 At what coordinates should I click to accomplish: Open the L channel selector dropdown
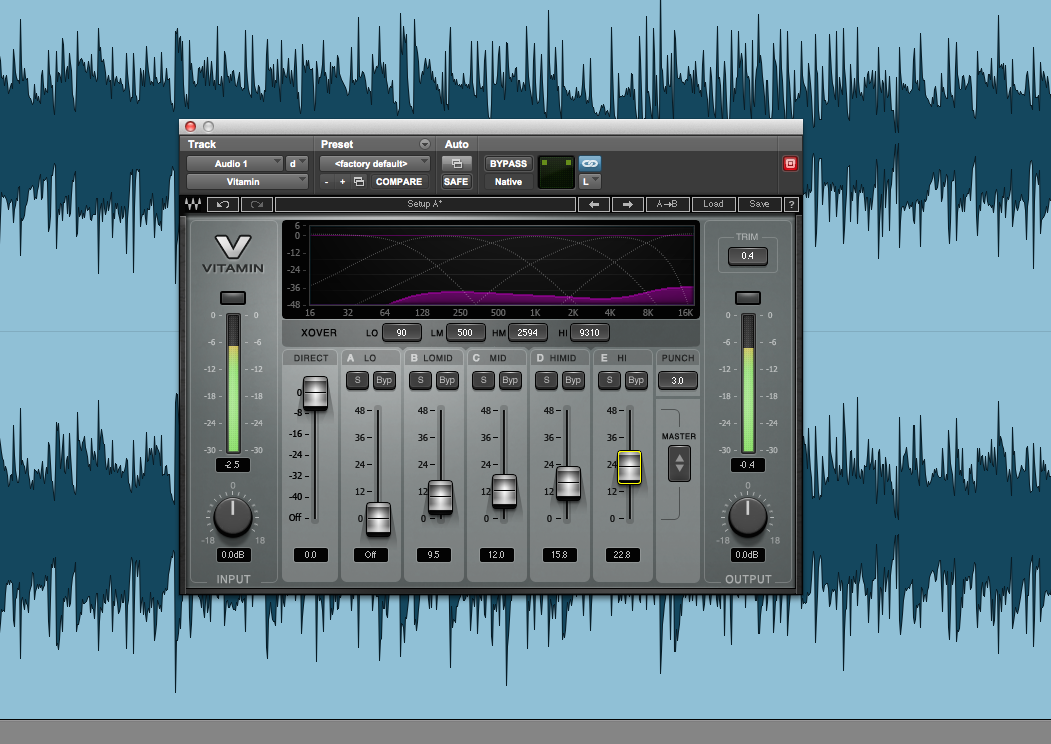(x=590, y=182)
